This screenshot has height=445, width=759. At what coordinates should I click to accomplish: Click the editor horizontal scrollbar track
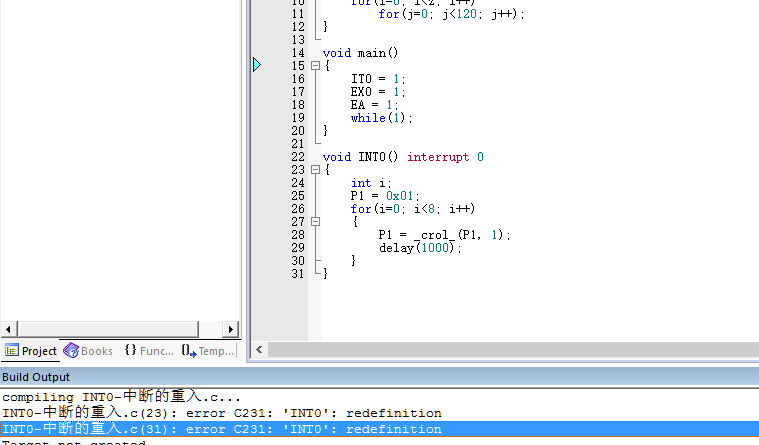click(513, 349)
